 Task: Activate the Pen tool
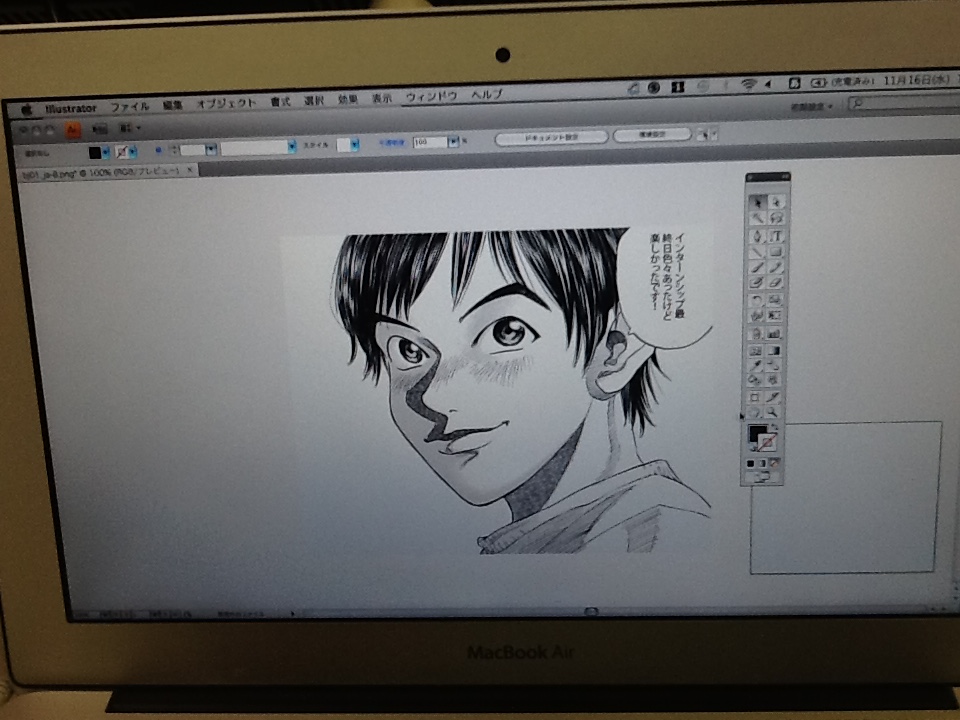click(x=757, y=236)
